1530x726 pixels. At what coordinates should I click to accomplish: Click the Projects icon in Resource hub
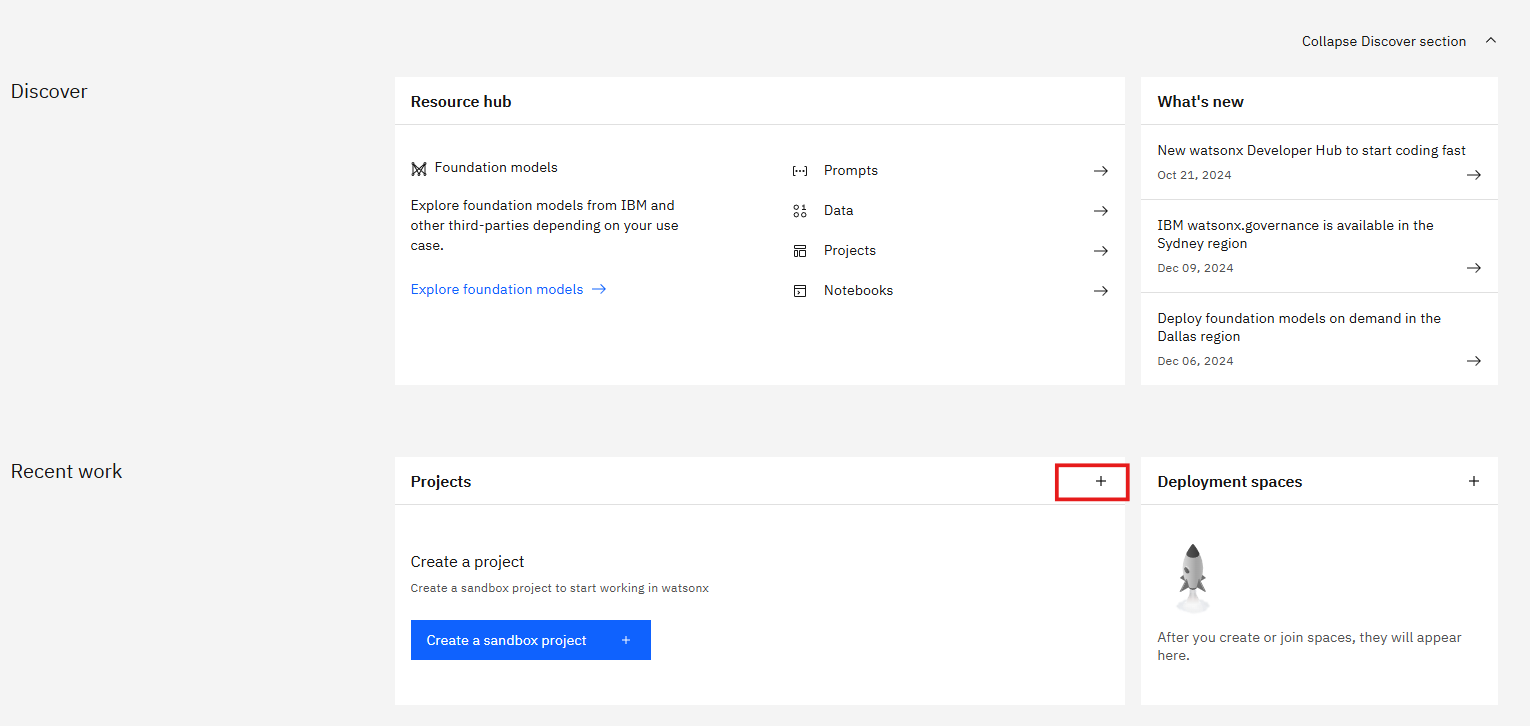[799, 251]
